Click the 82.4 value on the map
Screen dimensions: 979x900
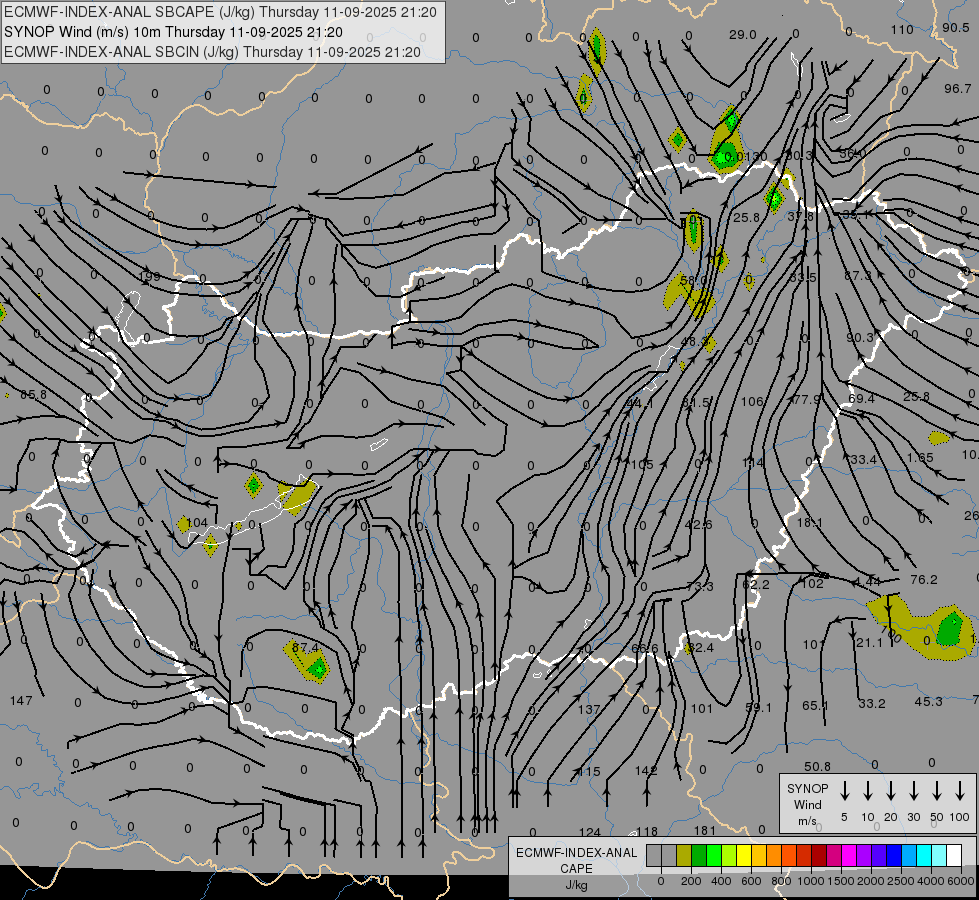[x=701, y=648]
